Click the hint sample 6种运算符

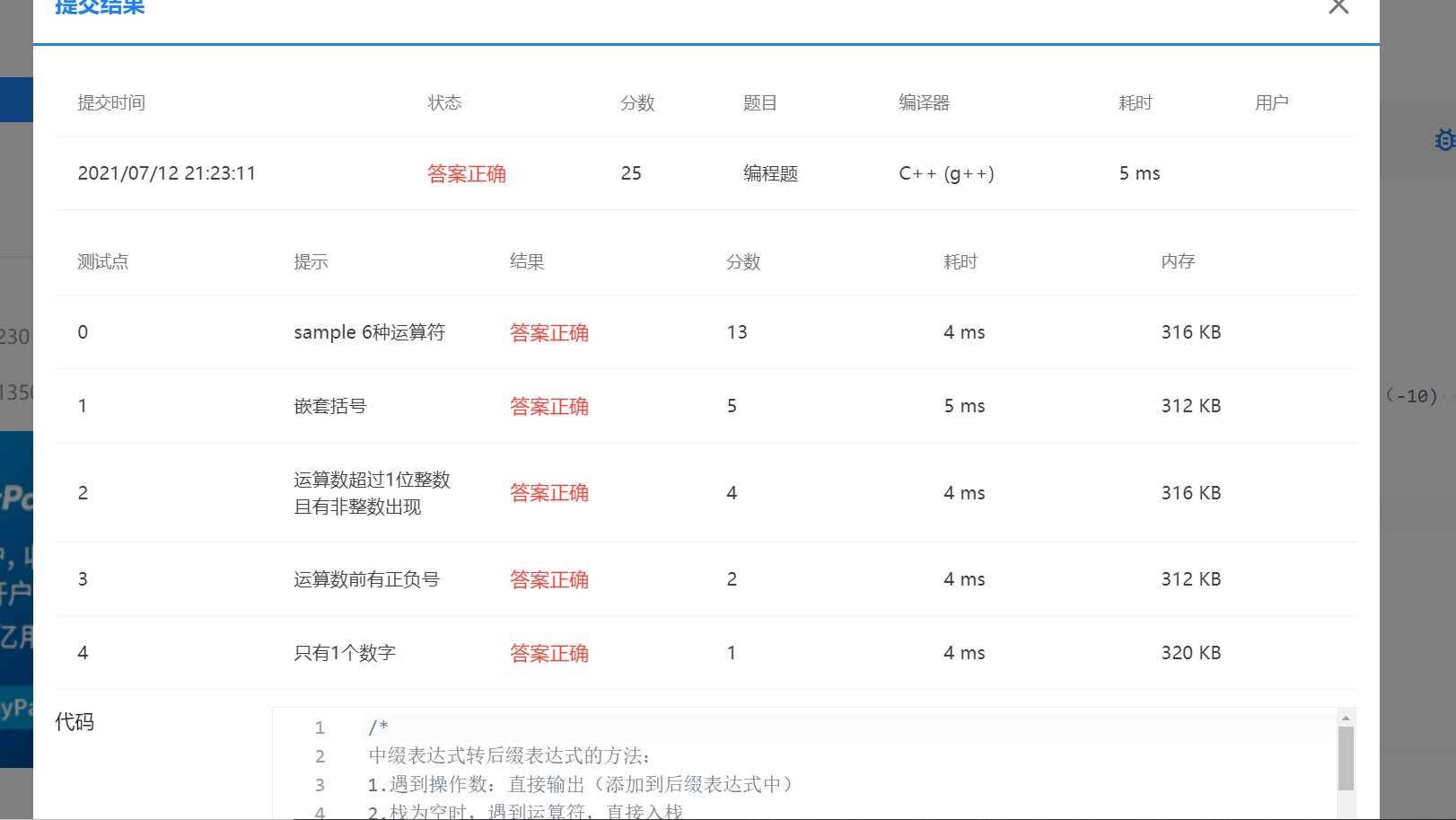click(x=370, y=332)
